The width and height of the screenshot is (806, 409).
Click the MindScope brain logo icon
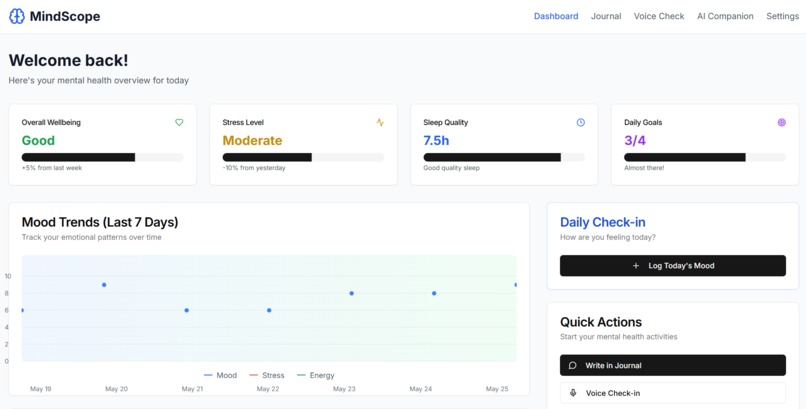click(17, 16)
